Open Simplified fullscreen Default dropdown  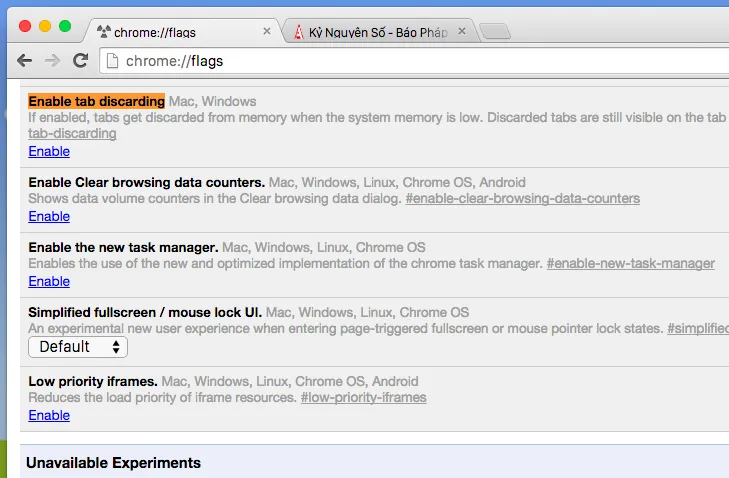point(78,347)
